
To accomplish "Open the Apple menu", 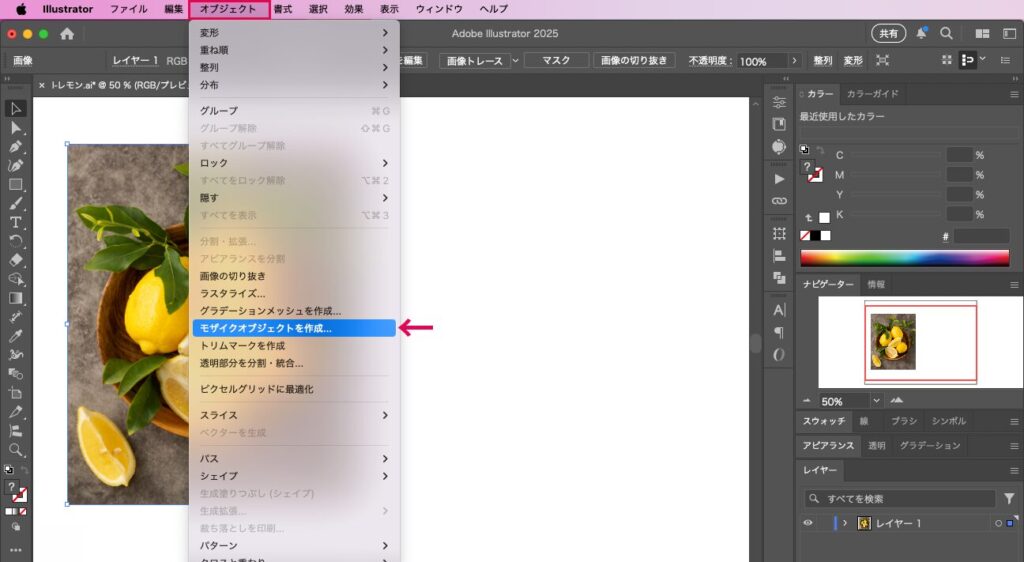I will coord(21,9).
